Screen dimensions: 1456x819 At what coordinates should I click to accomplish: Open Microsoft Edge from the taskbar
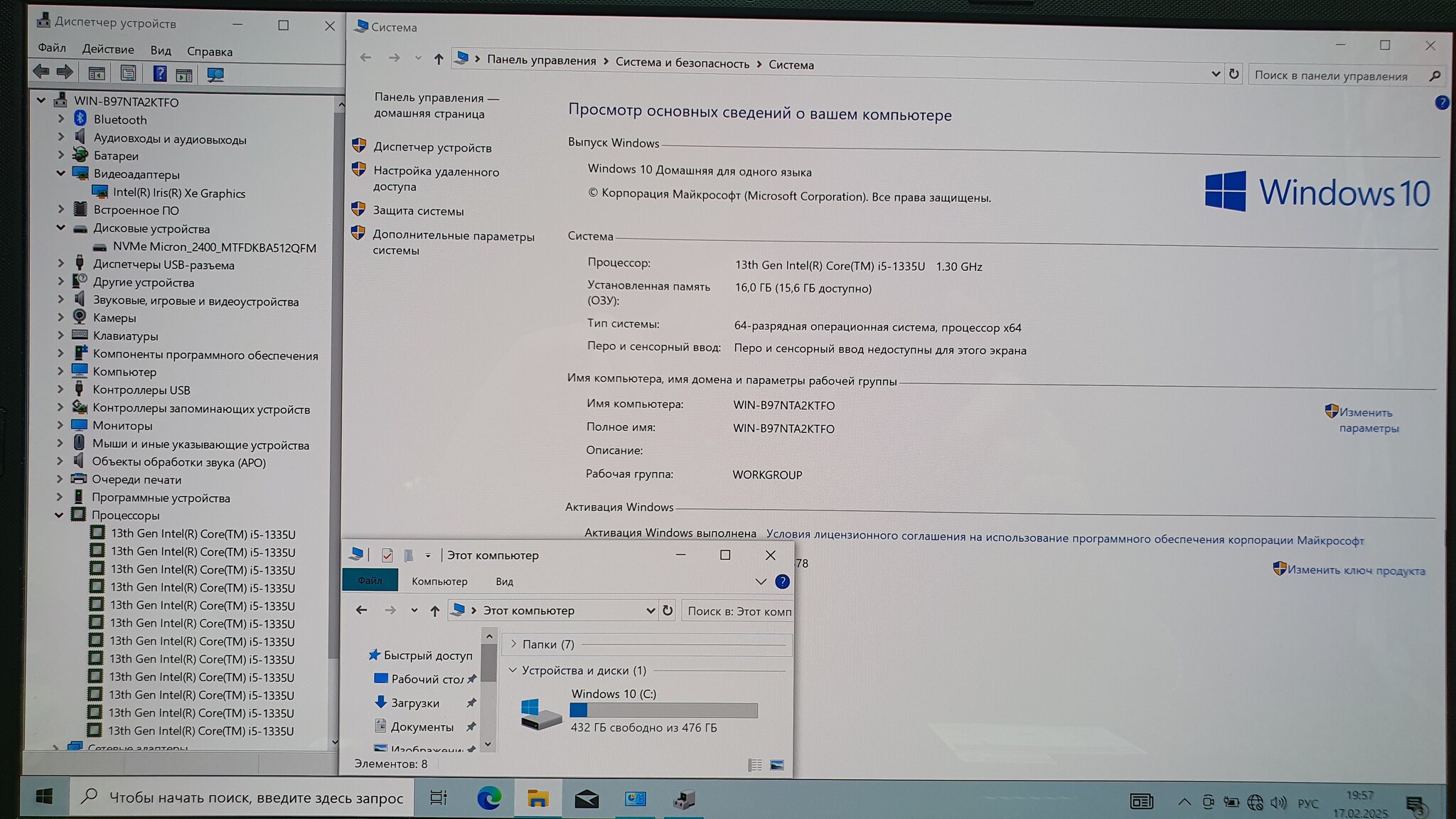coord(488,798)
